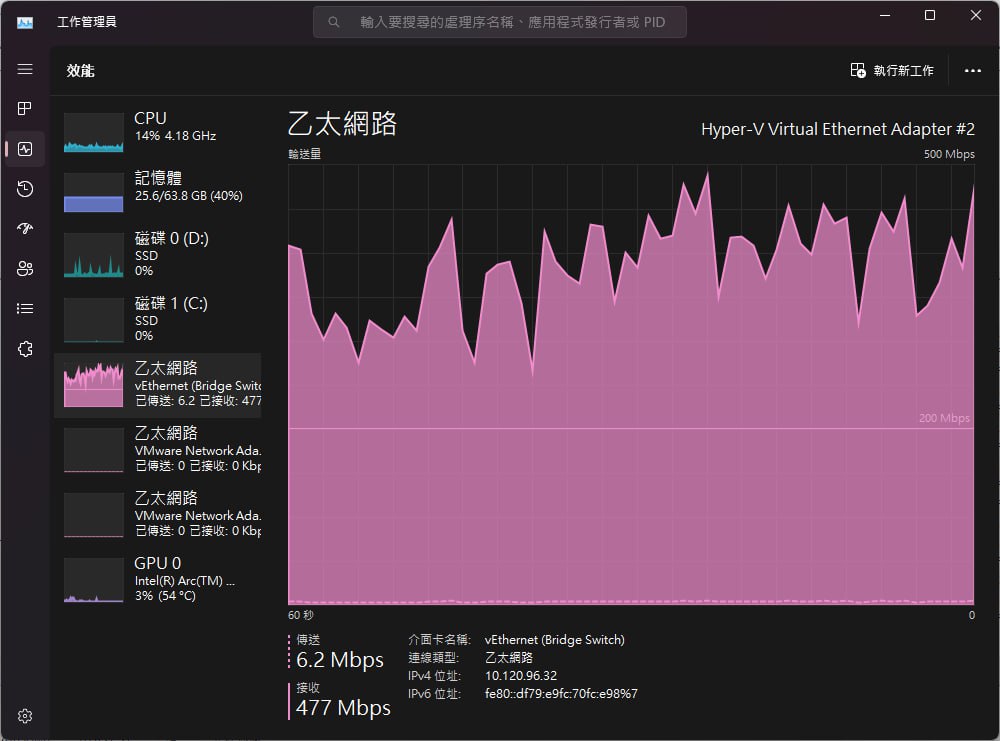The height and width of the screenshot is (741, 1000).
Task: Click the Ethernet throughput graph
Action: (631, 385)
